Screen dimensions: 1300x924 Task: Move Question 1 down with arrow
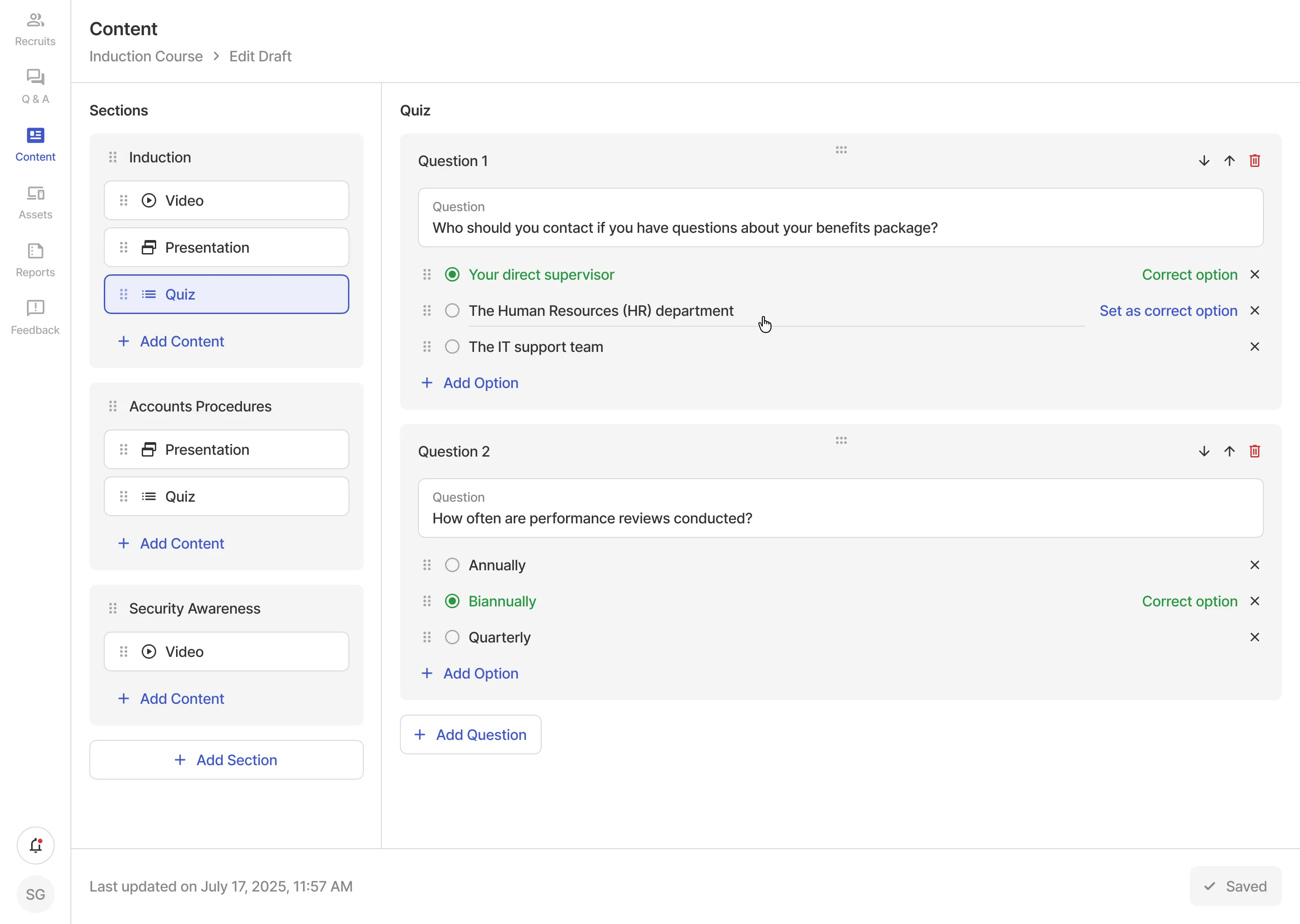pyautogui.click(x=1204, y=161)
